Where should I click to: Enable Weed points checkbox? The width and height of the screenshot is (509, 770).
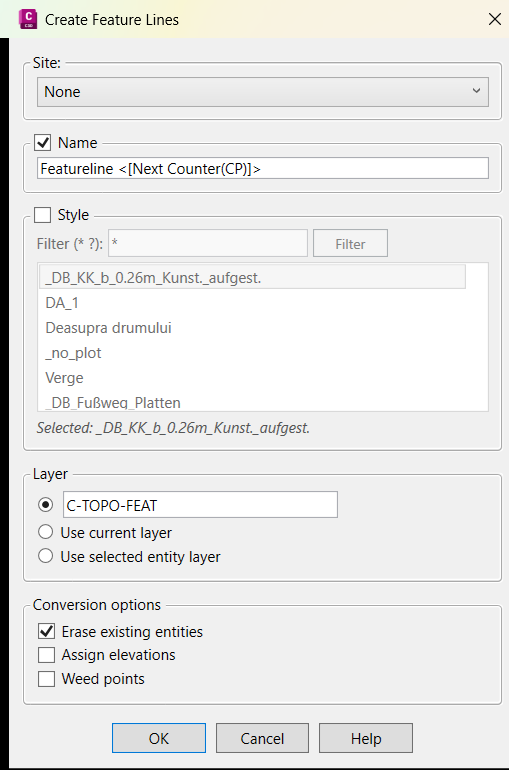tap(47, 679)
